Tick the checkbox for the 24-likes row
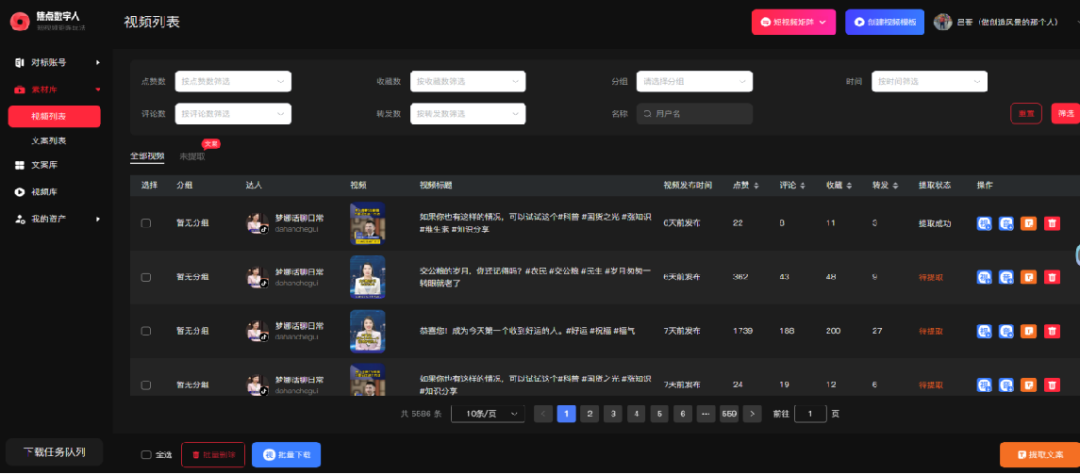The image size is (1080, 474). pyautogui.click(x=146, y=384)
